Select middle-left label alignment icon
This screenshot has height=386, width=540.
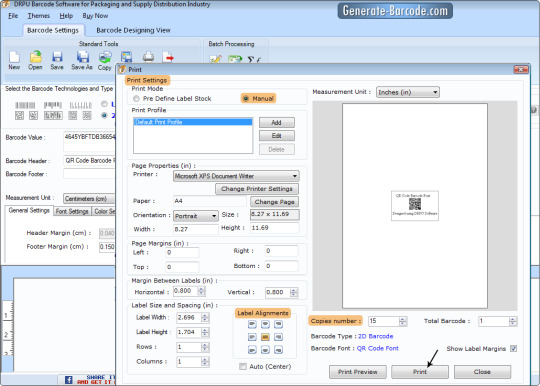click(x=252, y=337)
